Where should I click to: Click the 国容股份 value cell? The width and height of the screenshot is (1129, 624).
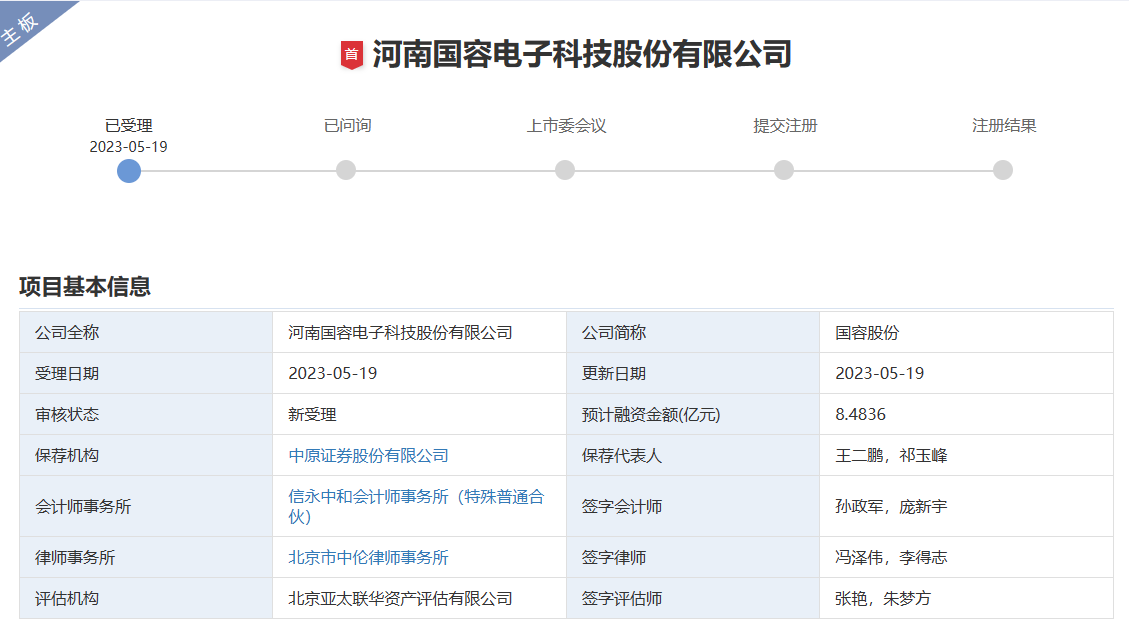pyautogui.click(x=966, y=333)
